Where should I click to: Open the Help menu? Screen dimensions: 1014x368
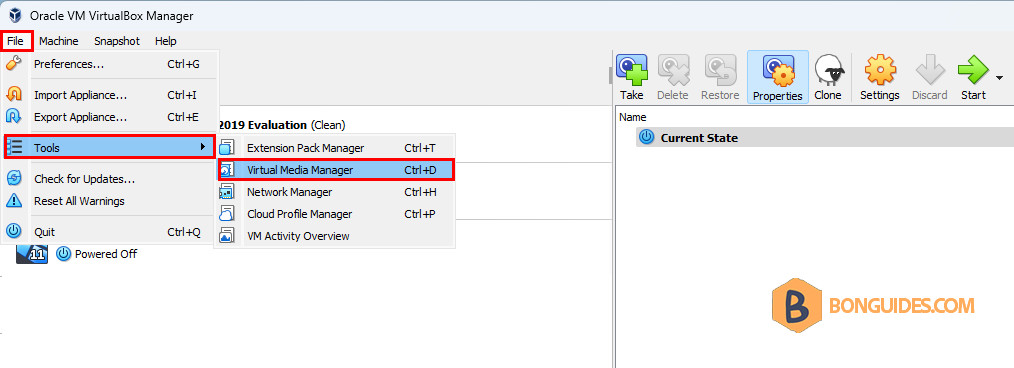pos(166,41)
